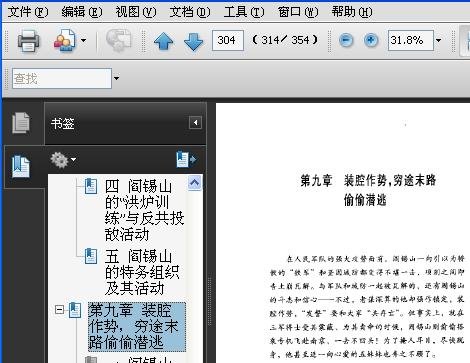Image resolution: width=470 pixels, height=363 pixels.
Task: Click the new bookmark icon
Action: pyautogui.click(x=186, y=159)
